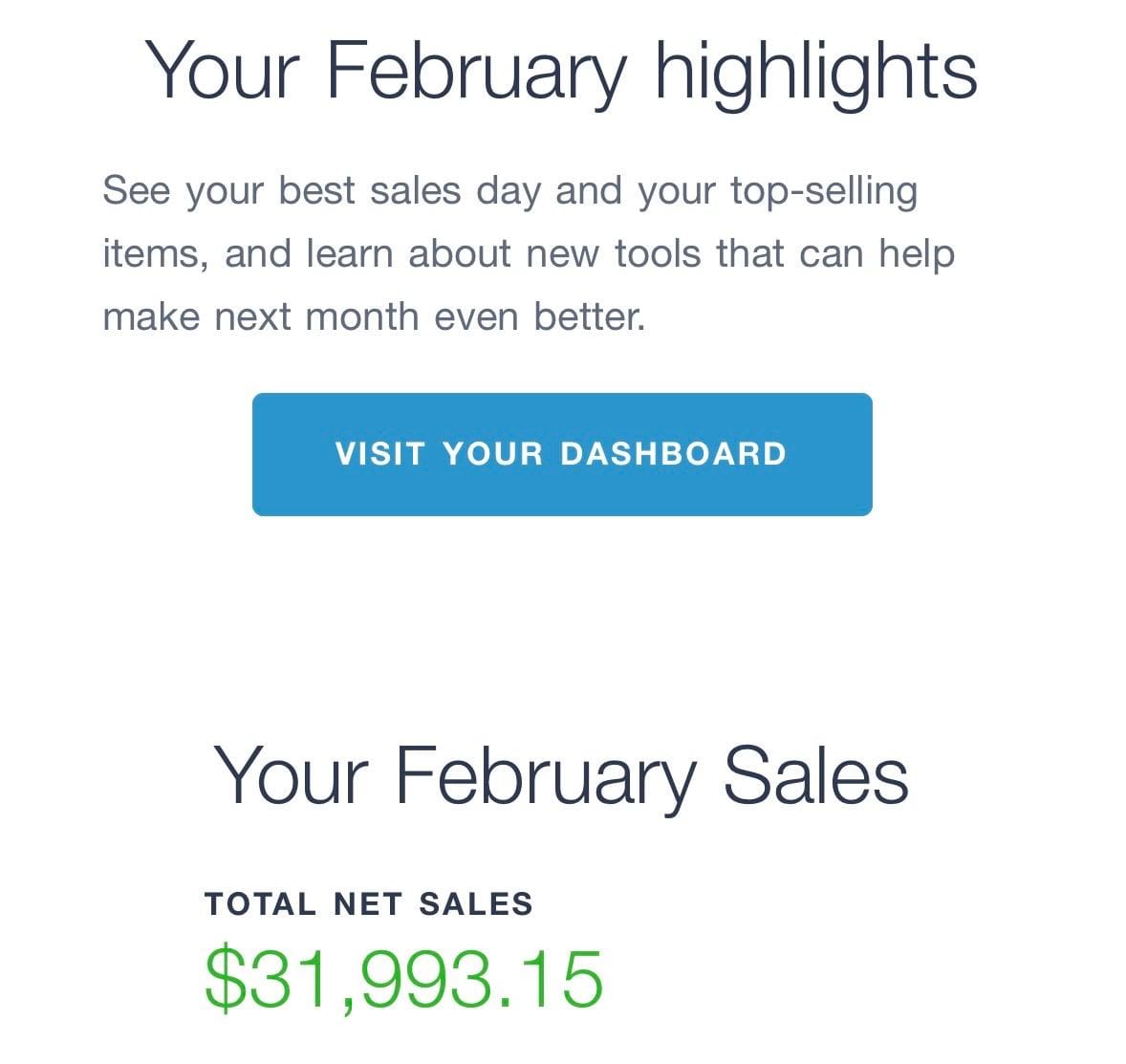The image size is (1126, 1064).
Task: Click the TOTAL NET SALES label
Action: click(x=368, y=903)
